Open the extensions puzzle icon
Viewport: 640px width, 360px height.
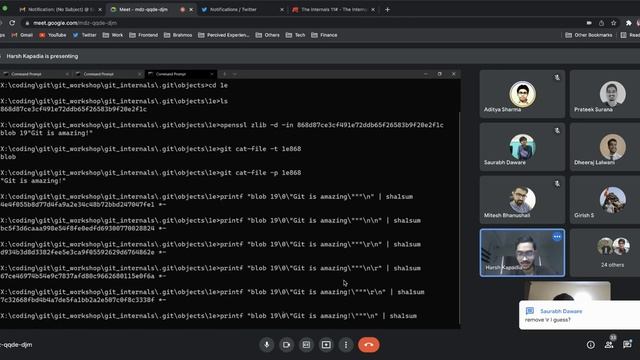tap(629, 23)
